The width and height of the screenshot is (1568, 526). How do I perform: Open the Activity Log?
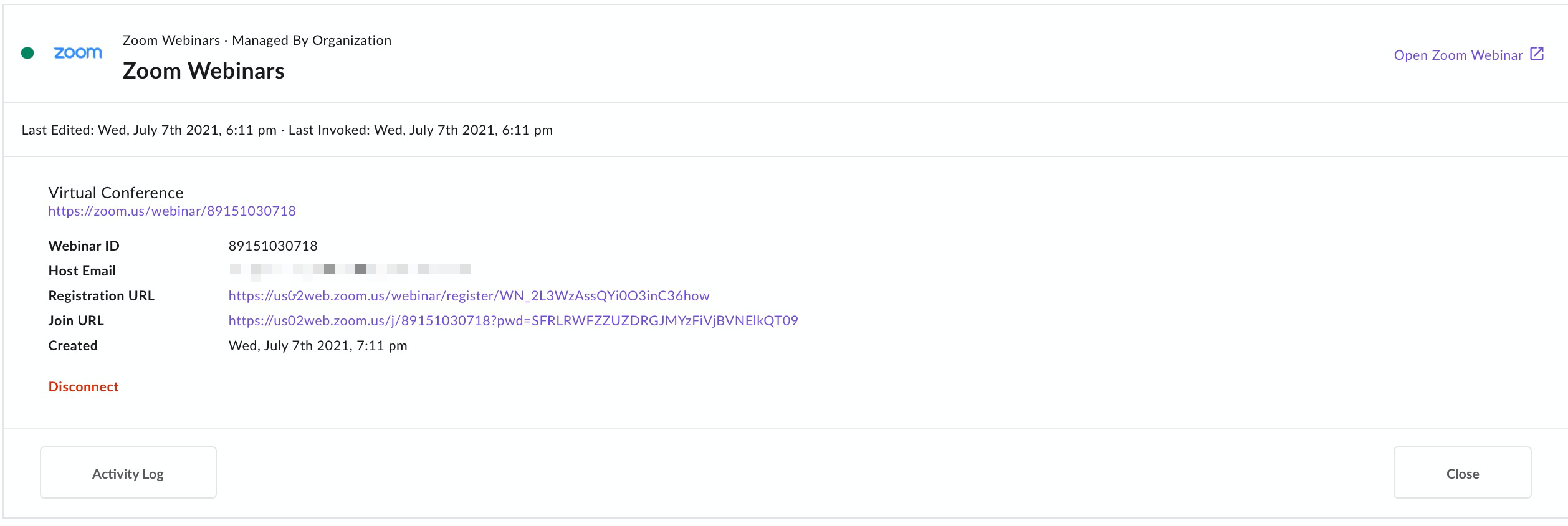pyautogui.click(x=128, y=472)
